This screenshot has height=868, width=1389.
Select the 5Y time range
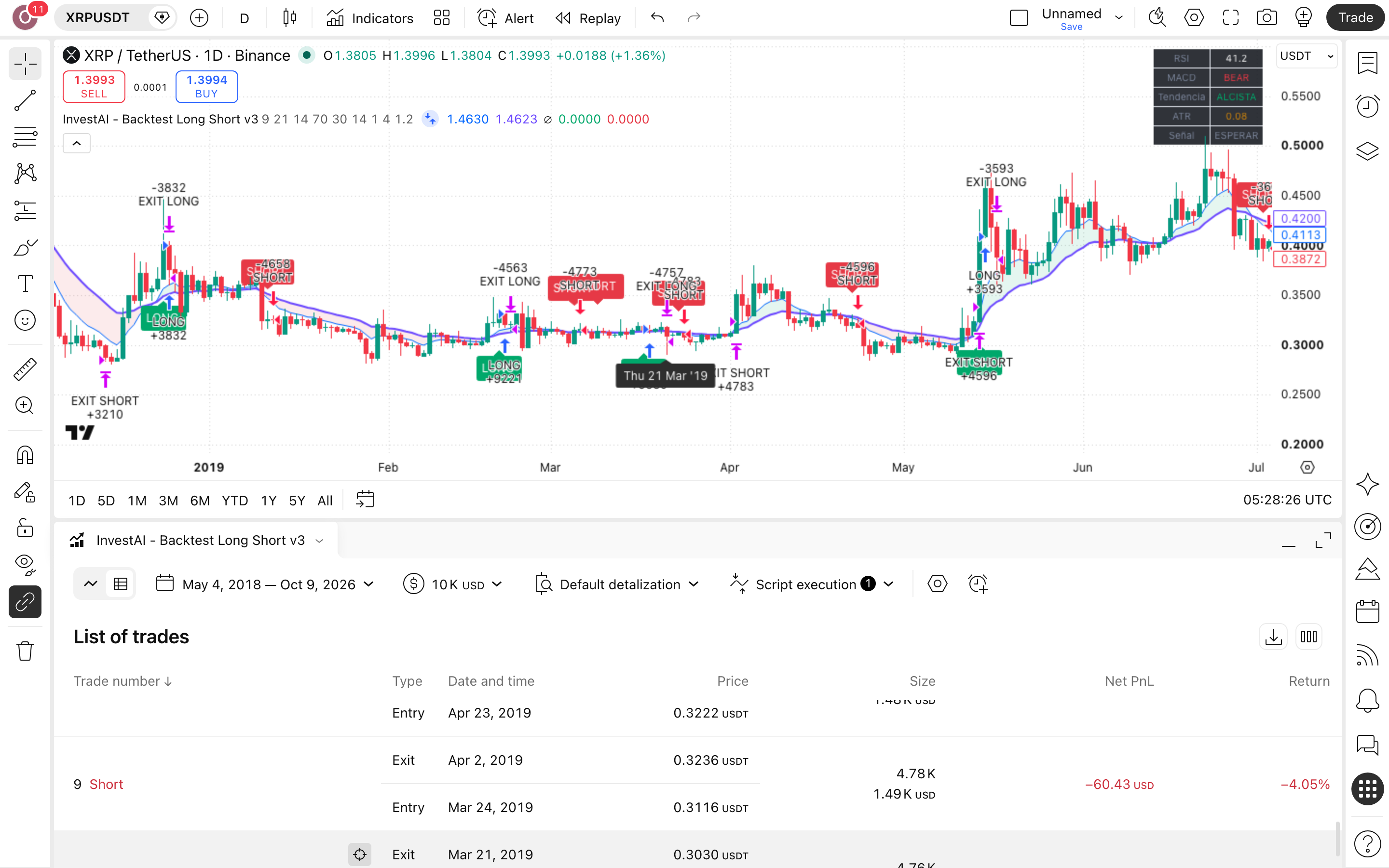click(x=297, y=501)
